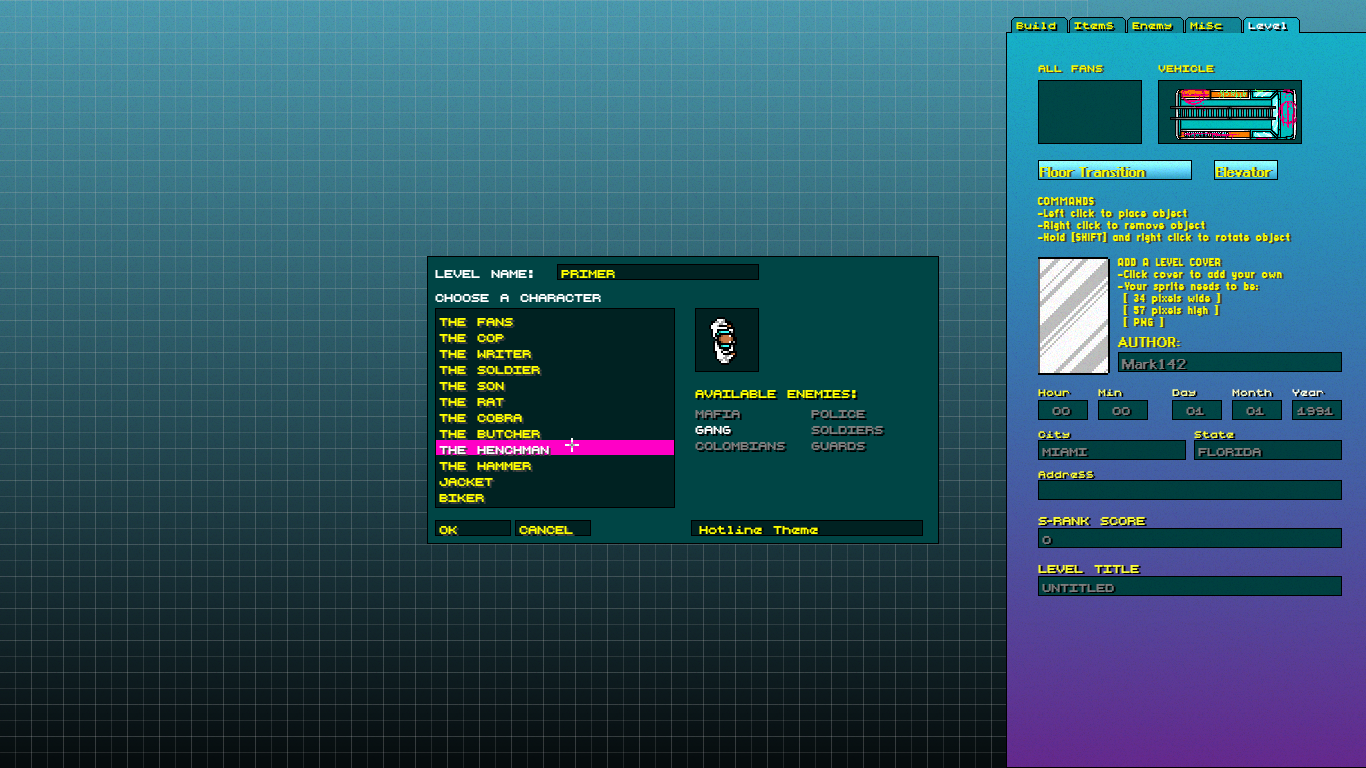The height and width of the screenshot is (768, 1366).
Task: Open the Hotline Theme selector
Action: [807, 529]
